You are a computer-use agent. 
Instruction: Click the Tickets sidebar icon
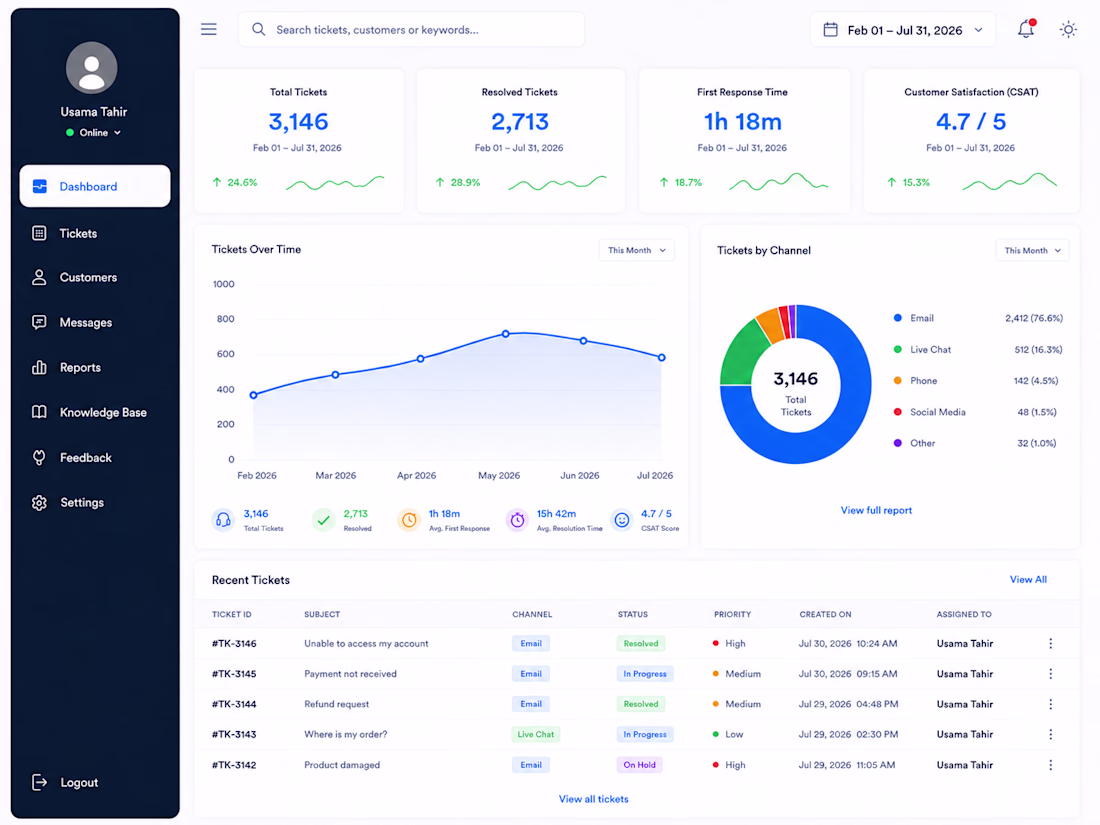coord(39,233)
